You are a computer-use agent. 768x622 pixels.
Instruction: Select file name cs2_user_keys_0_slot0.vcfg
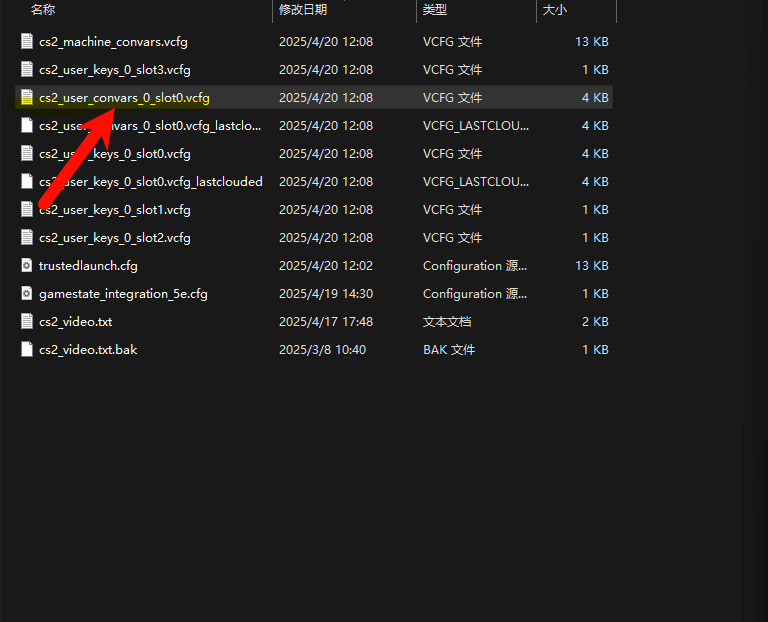pos(115,154)
